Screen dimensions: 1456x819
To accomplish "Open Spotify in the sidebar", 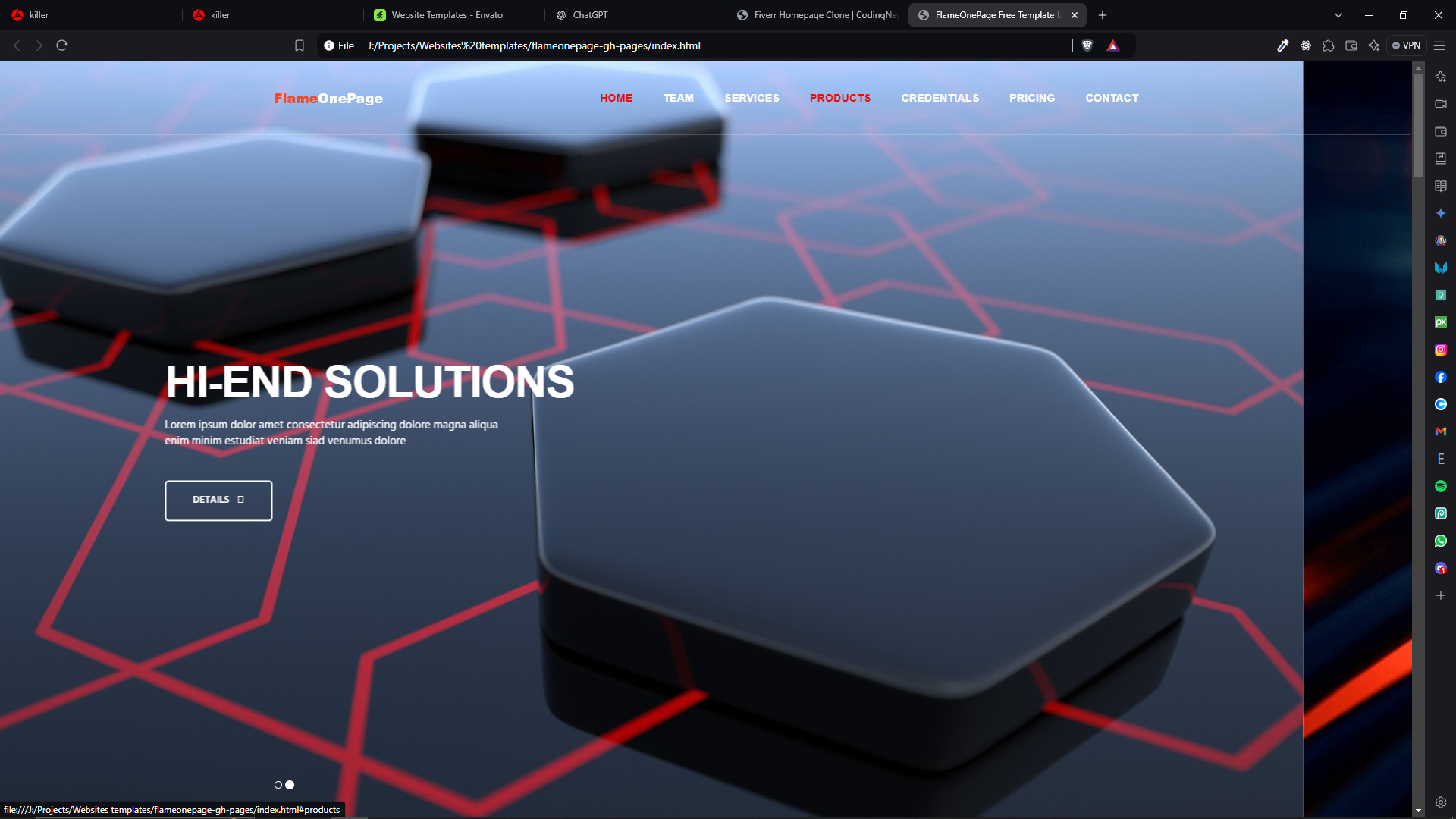I will tap(1441, 486).
